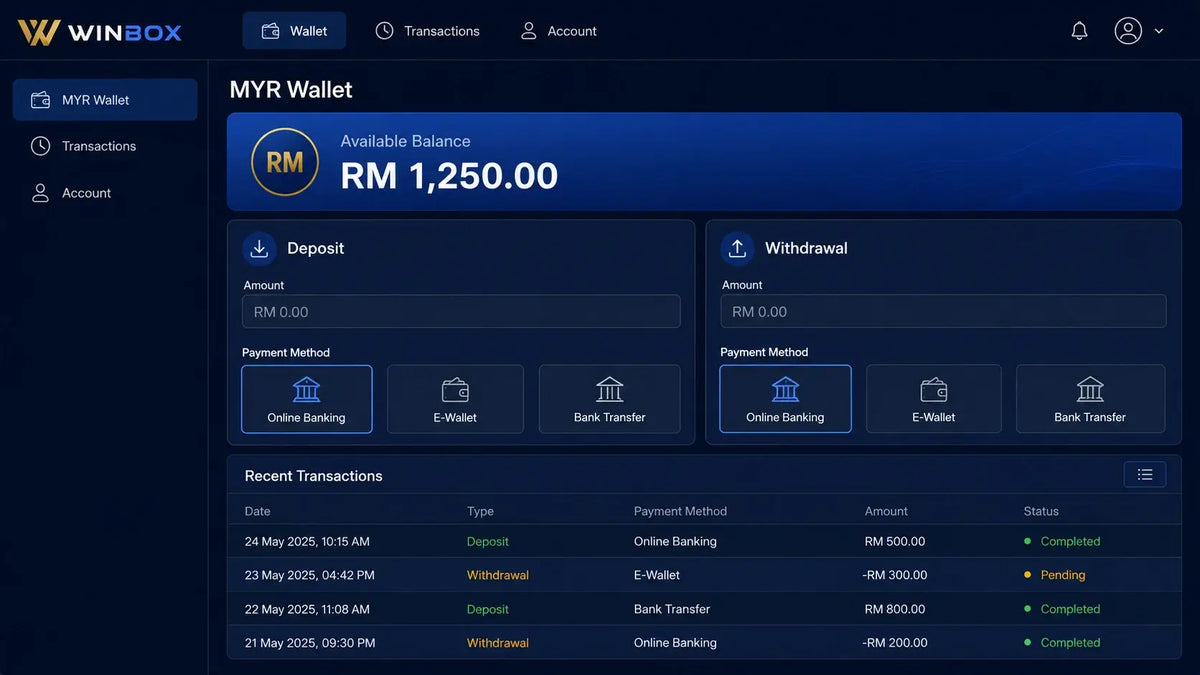Select E-Wallet for Deposit
The image size is (1200, 675).
[x=455, y=399]
